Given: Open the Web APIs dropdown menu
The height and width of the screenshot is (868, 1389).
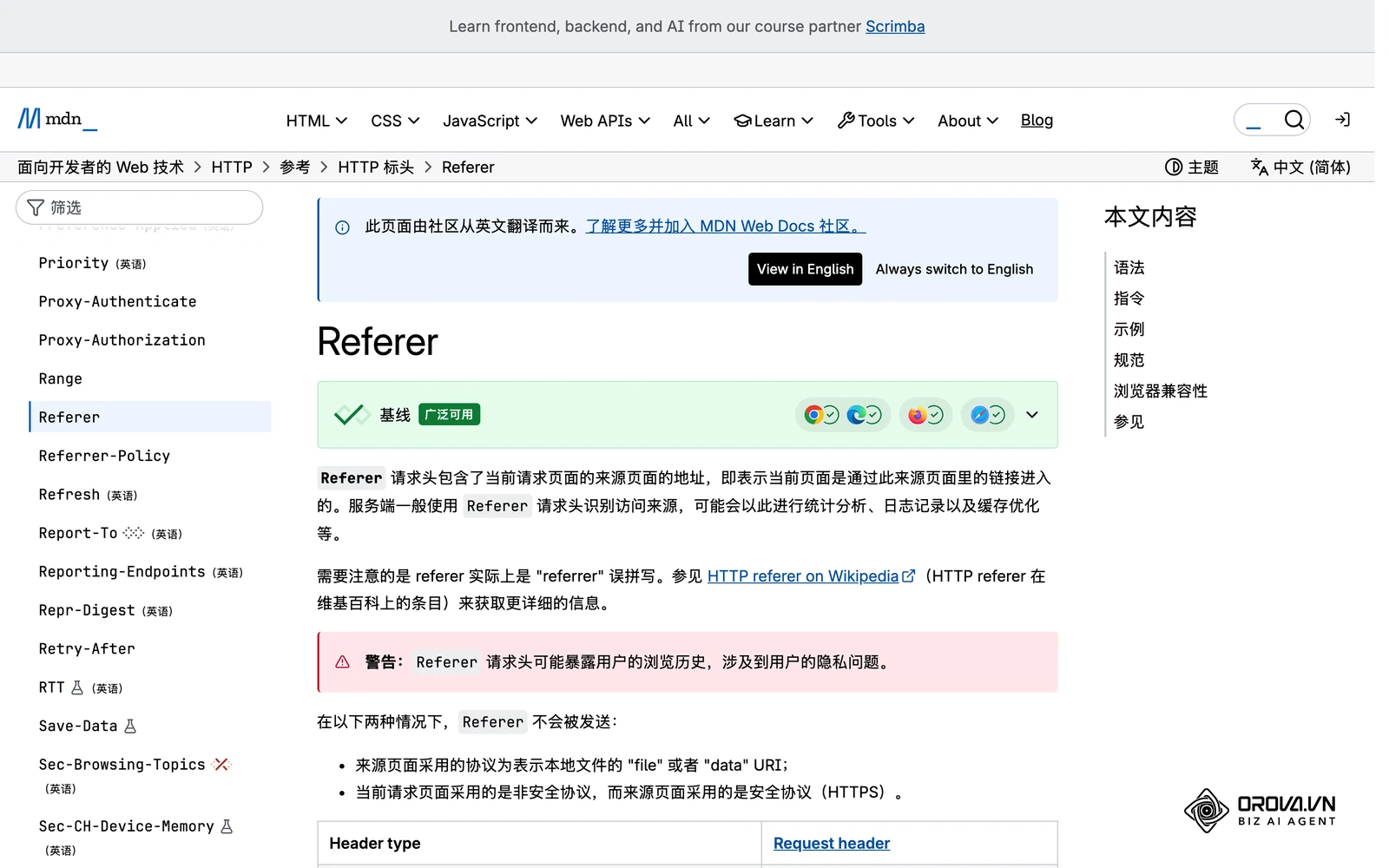Looking at the screenshot, I should coord(605,121).
